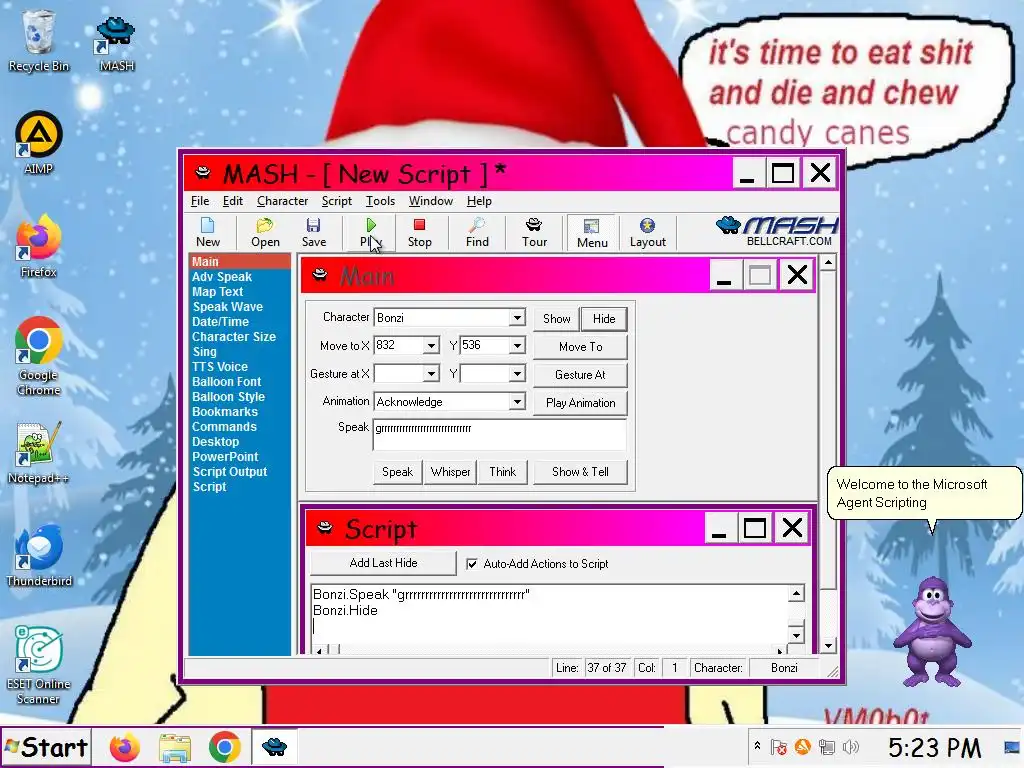Select Script Output in sidebar
Viewport: 1024px width, 768px height.
(x=229, y=472)
